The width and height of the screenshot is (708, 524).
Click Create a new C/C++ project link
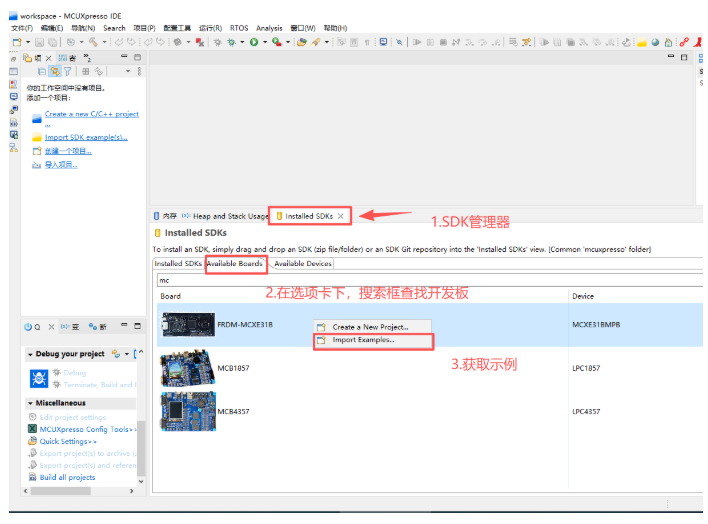92,114
